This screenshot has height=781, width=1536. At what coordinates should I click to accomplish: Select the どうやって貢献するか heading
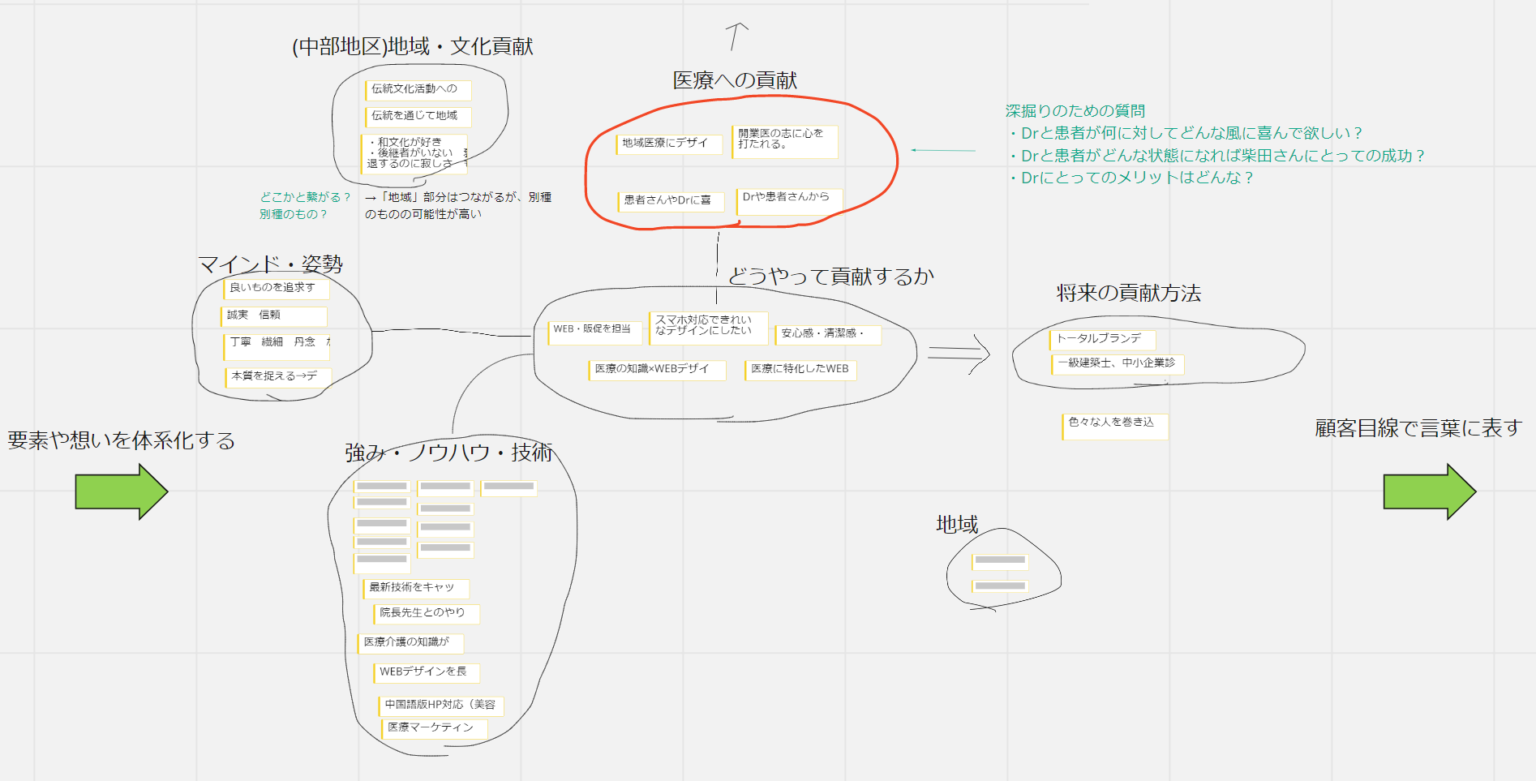pyautogui.click(x=830, y=277)
